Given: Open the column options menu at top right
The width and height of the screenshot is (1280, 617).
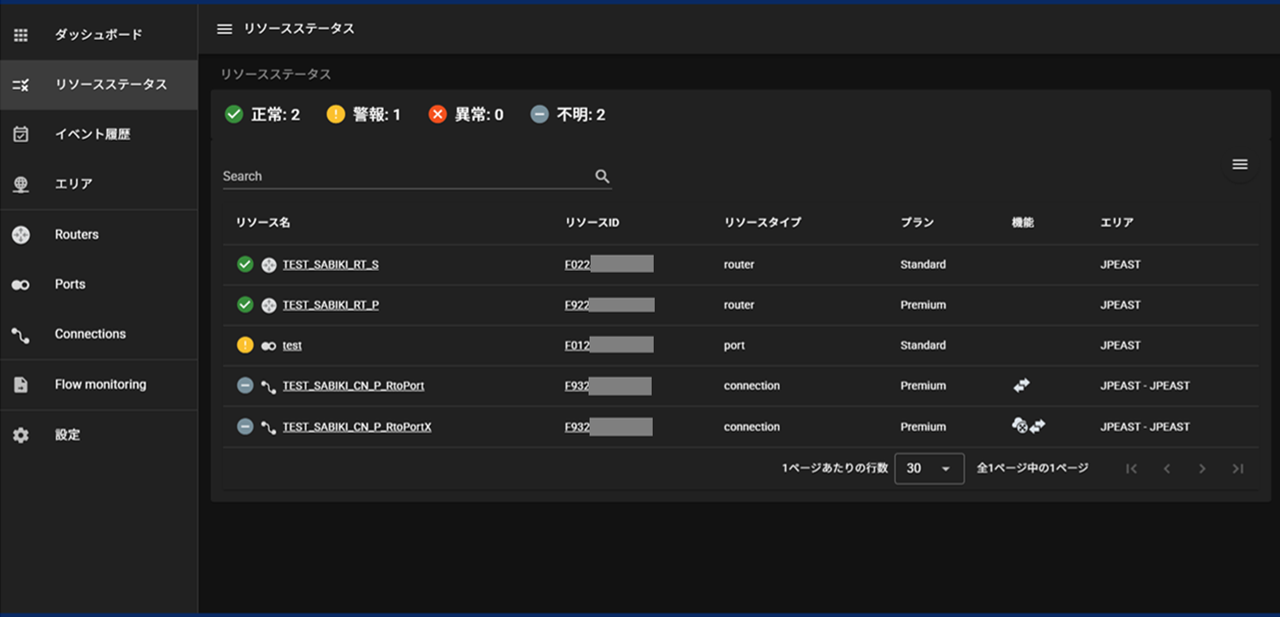Looking at the screenshot, I should coord(1240,164).
